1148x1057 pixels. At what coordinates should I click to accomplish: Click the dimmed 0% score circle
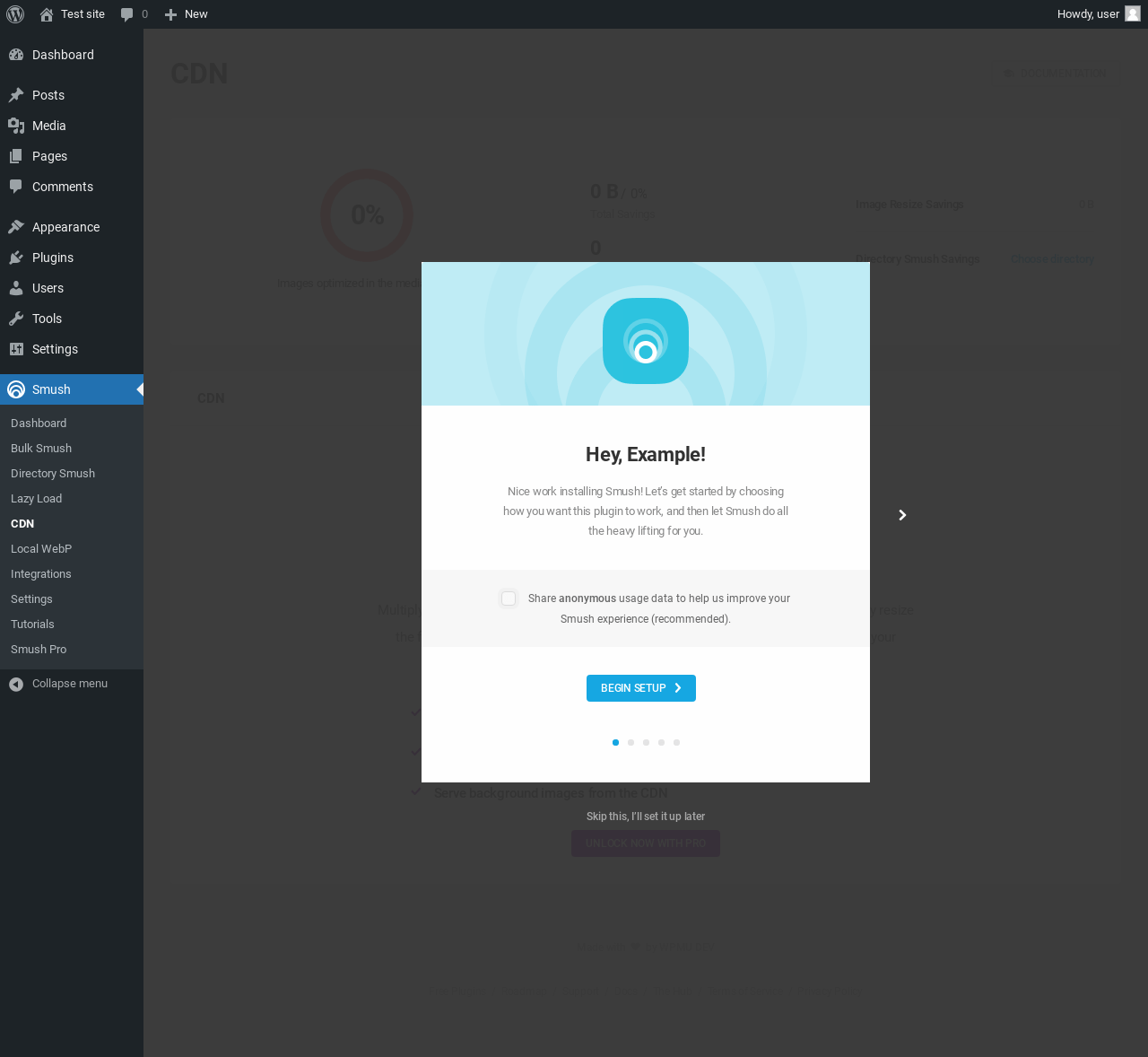tap(367, 215)
